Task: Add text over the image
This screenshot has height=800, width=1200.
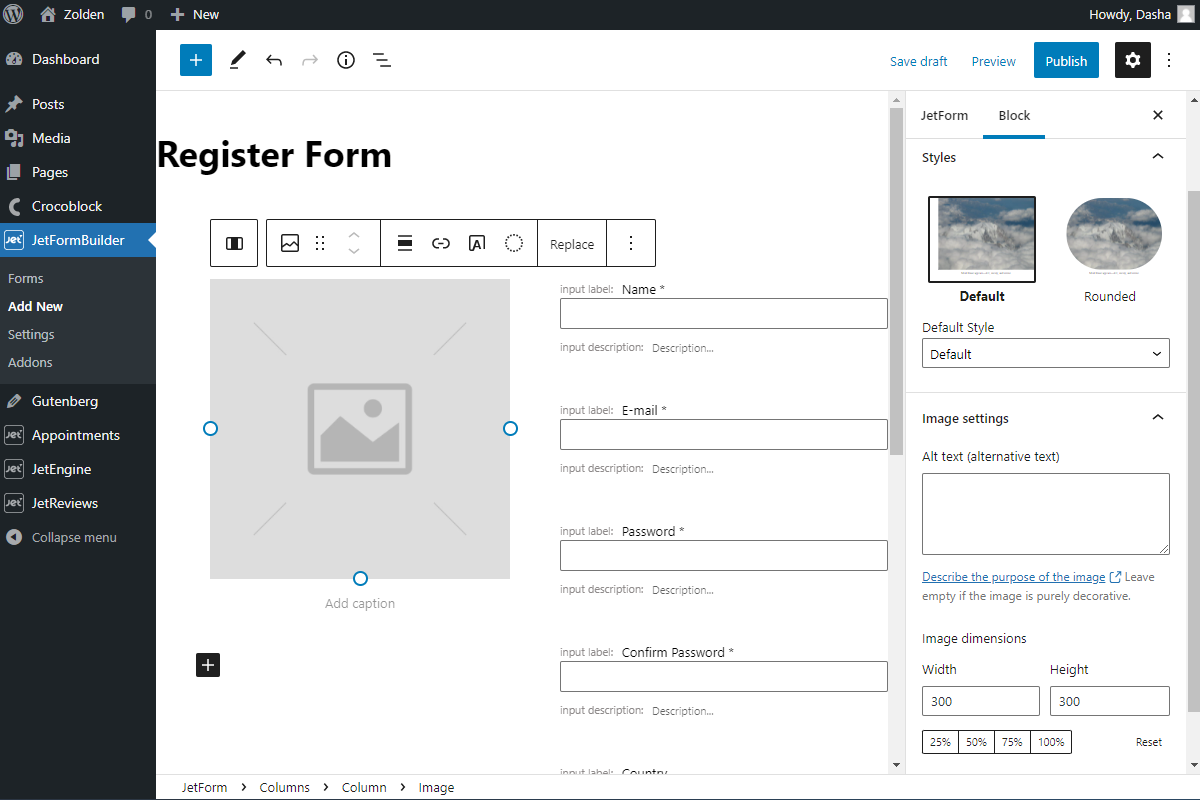Action: [x=477, y=243]
